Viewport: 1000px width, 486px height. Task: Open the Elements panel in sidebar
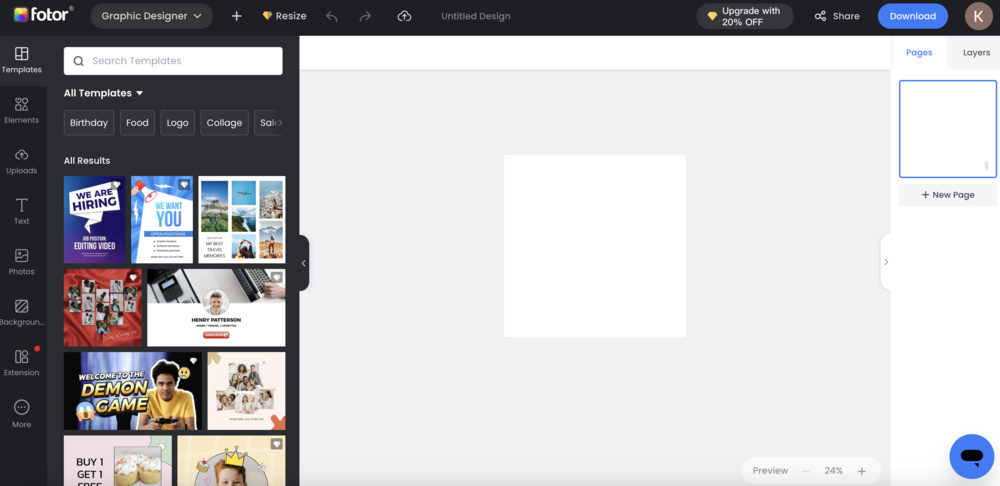click(x=21, y=110)
